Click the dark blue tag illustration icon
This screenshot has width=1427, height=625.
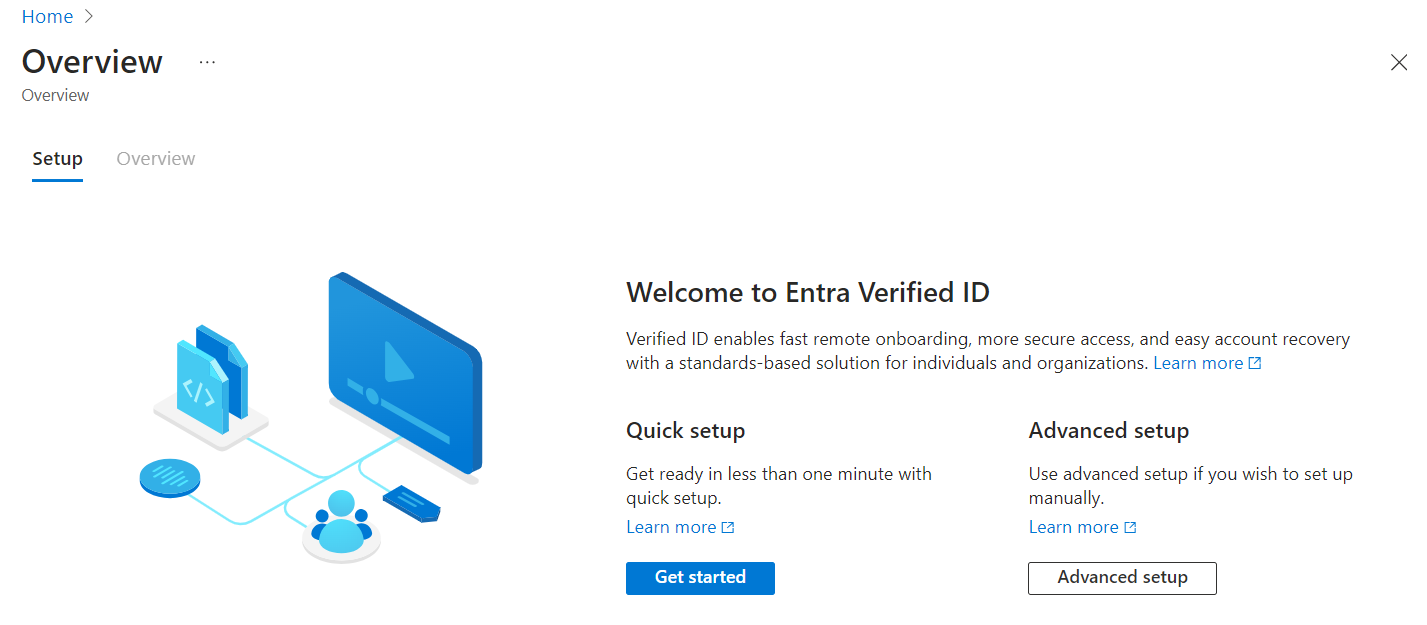click(412, 502)
